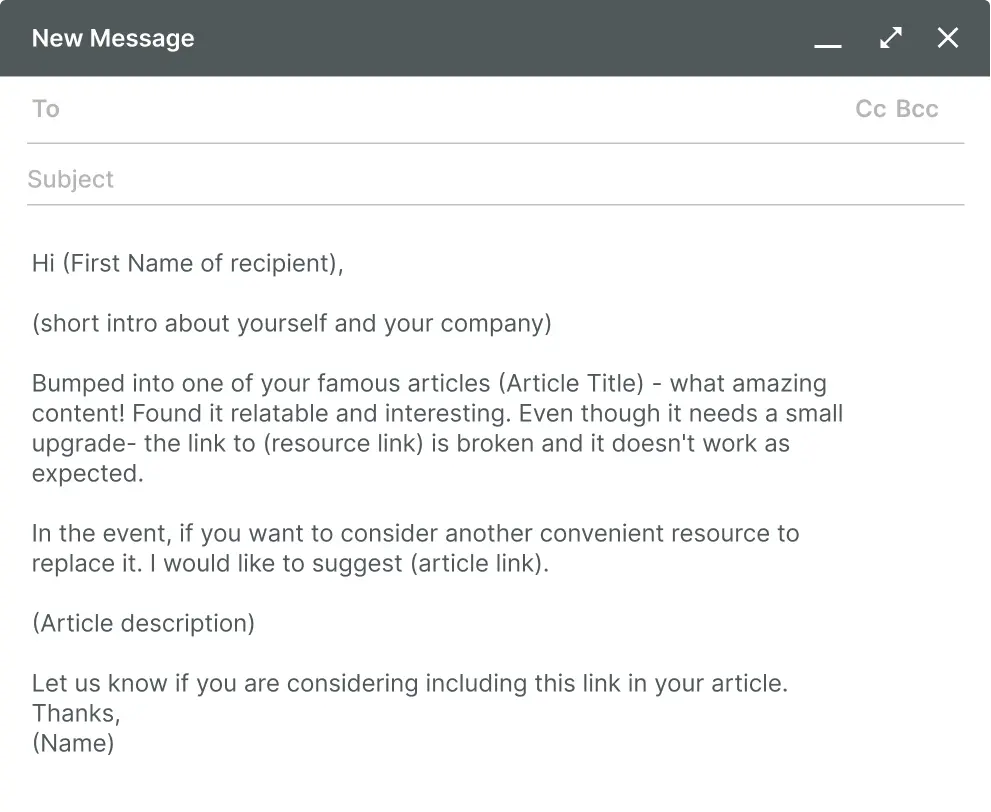Click the Name signature placeholder
The height and width of the screenshot is (812, 991).
click(x=73, y=743)
